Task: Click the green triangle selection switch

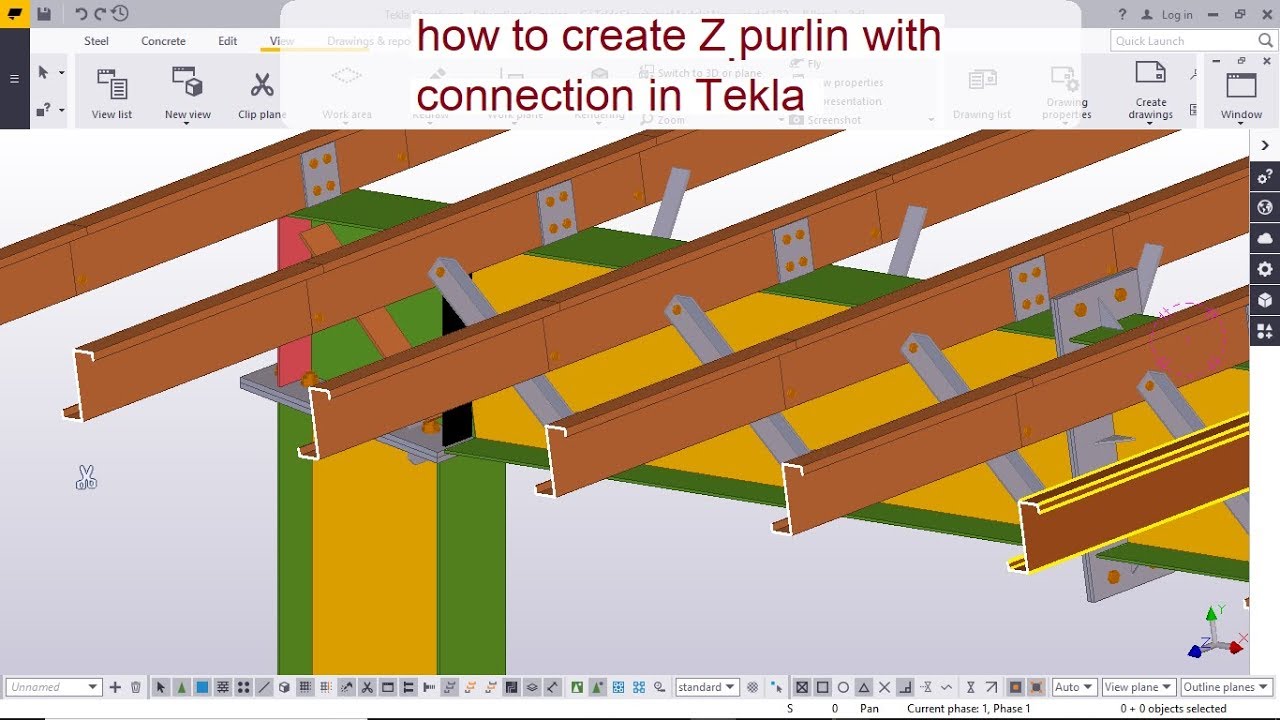Action: (x=181, y=687)
